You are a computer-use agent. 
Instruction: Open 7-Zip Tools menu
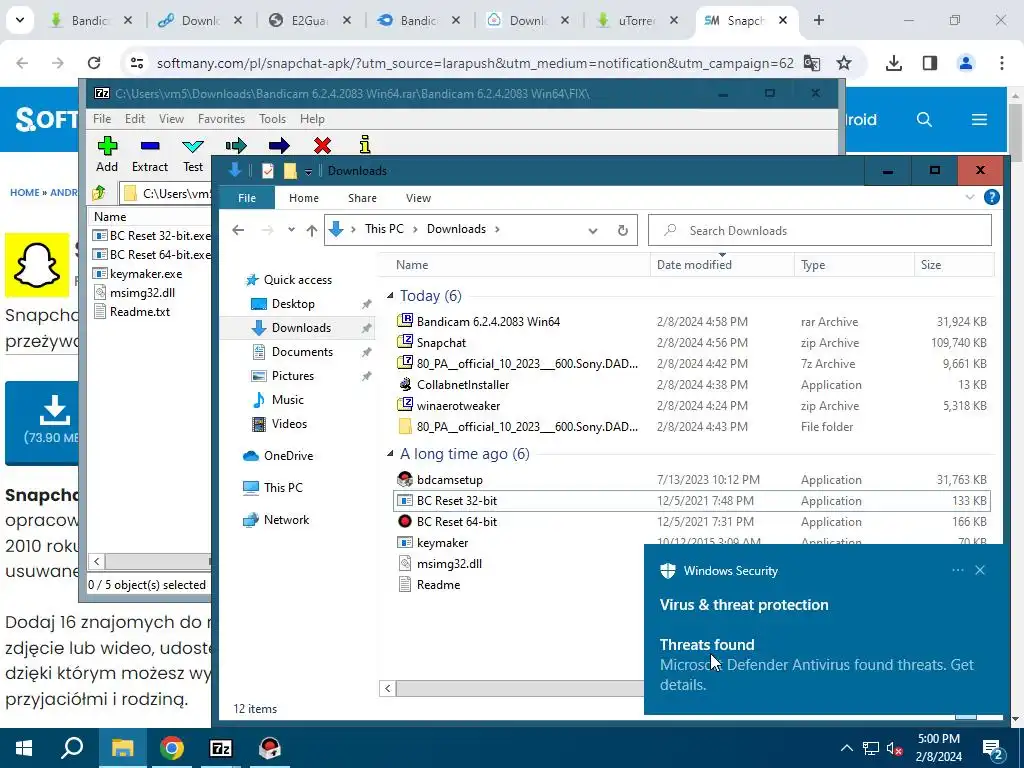coord(272,119)
